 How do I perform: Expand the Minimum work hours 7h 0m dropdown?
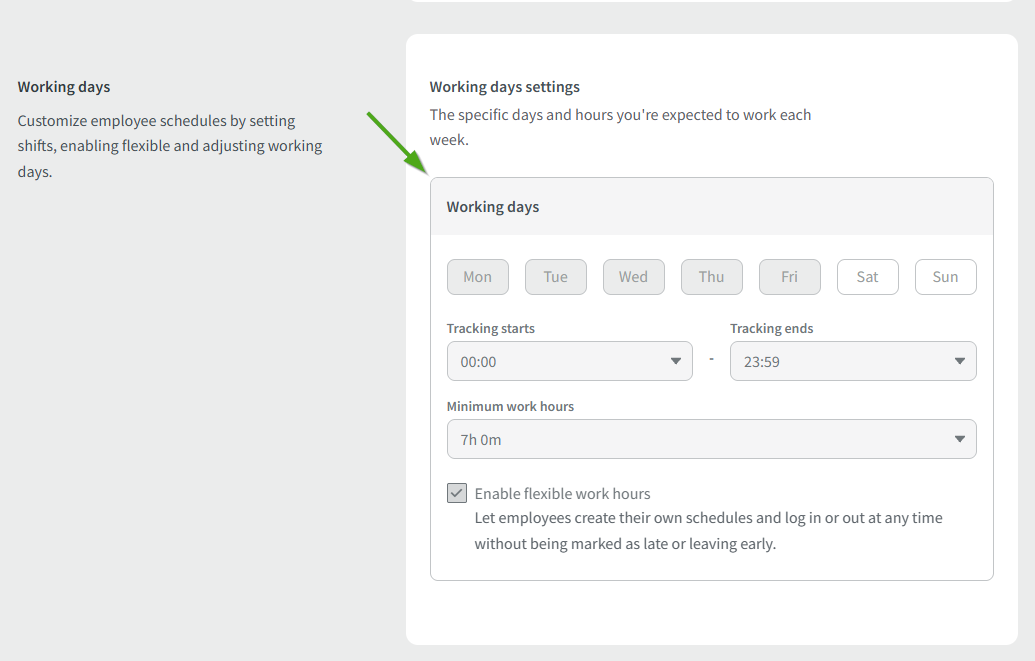click(711, 439)
